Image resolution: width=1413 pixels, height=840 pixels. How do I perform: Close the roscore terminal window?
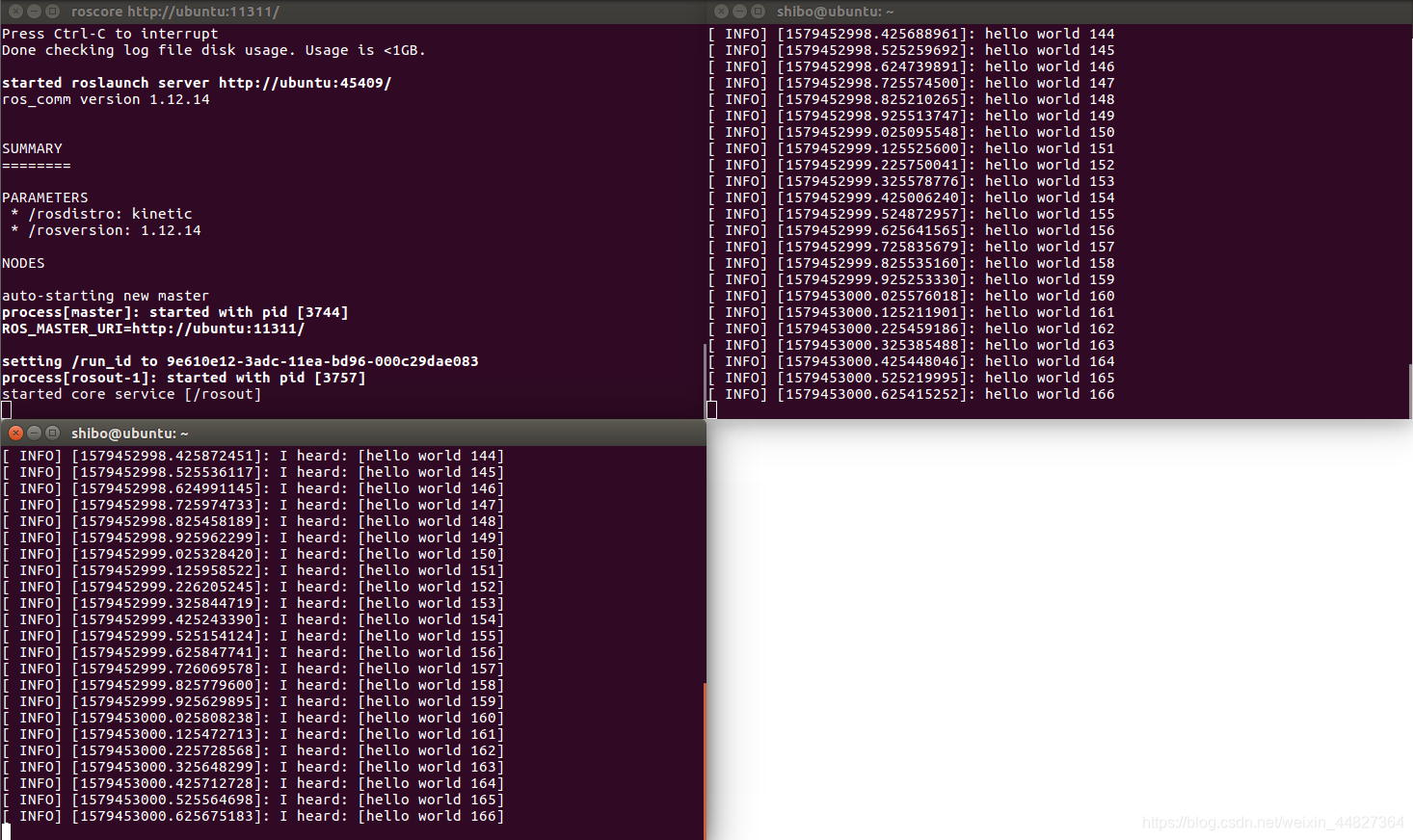pyautogui.click(x=15, y=12)
